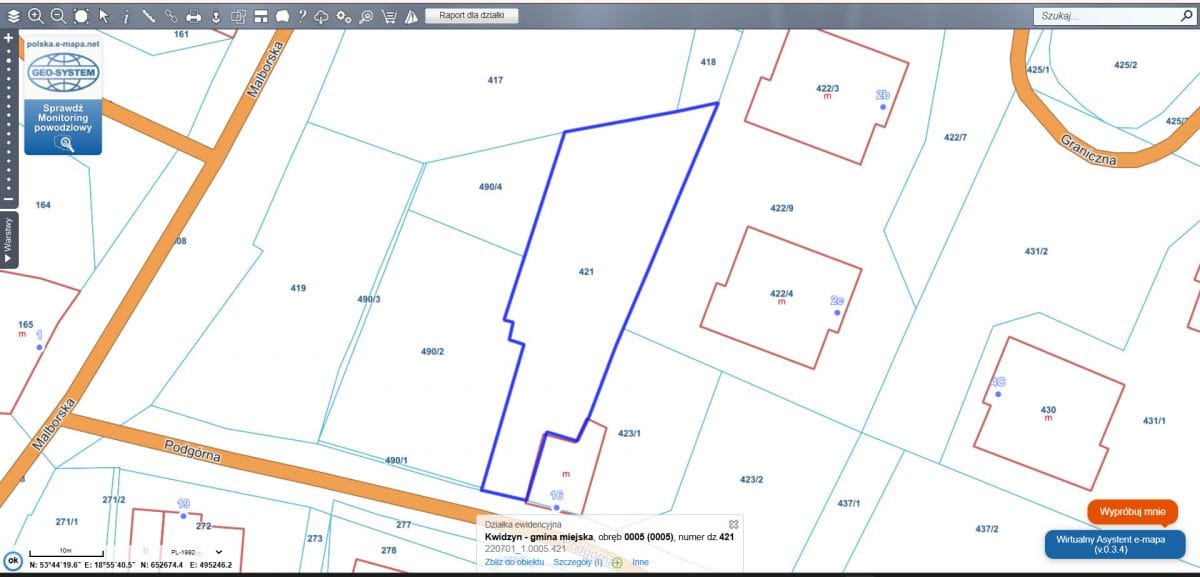The image size is (1200, 577).
Task: Expand parcel details with green plus icon
Action: tap(616, 562)
